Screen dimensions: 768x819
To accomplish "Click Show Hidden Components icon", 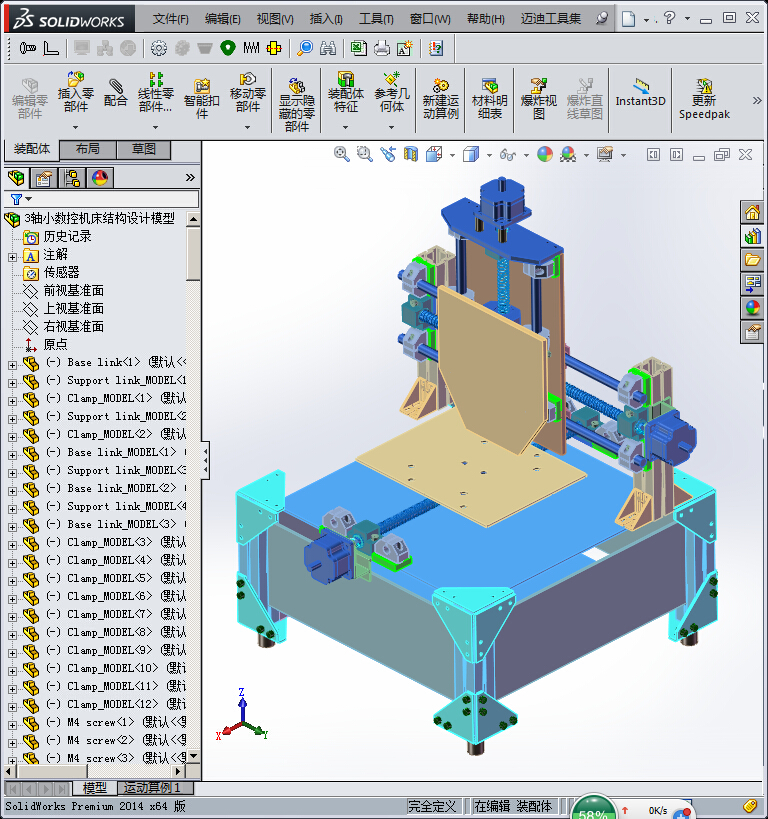I will click(x=297, y=104).
